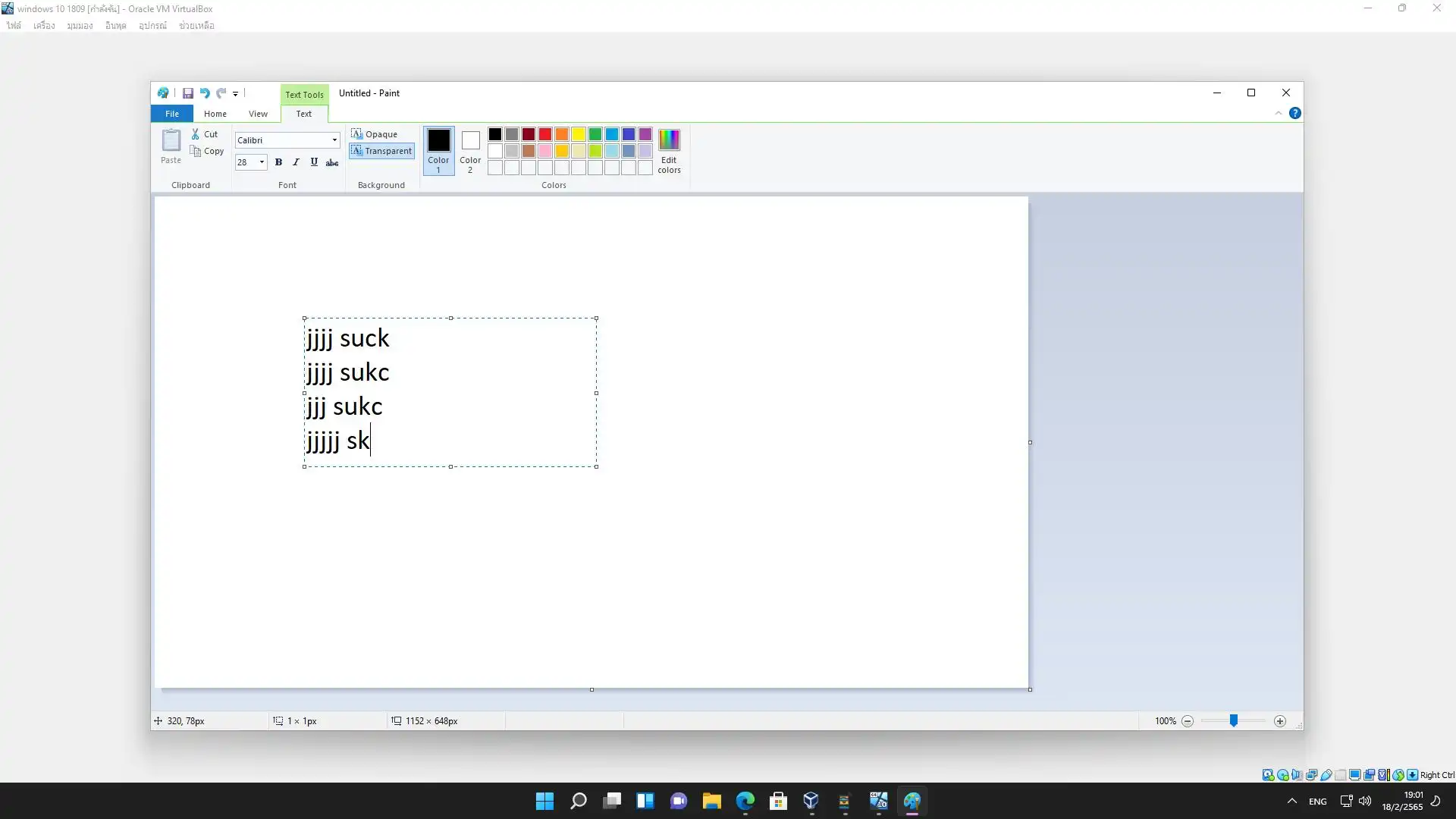The height and width of the screenshot is (819, 1456).
Task: Click the zoom in plus button
Action: tap(1280, 721)
